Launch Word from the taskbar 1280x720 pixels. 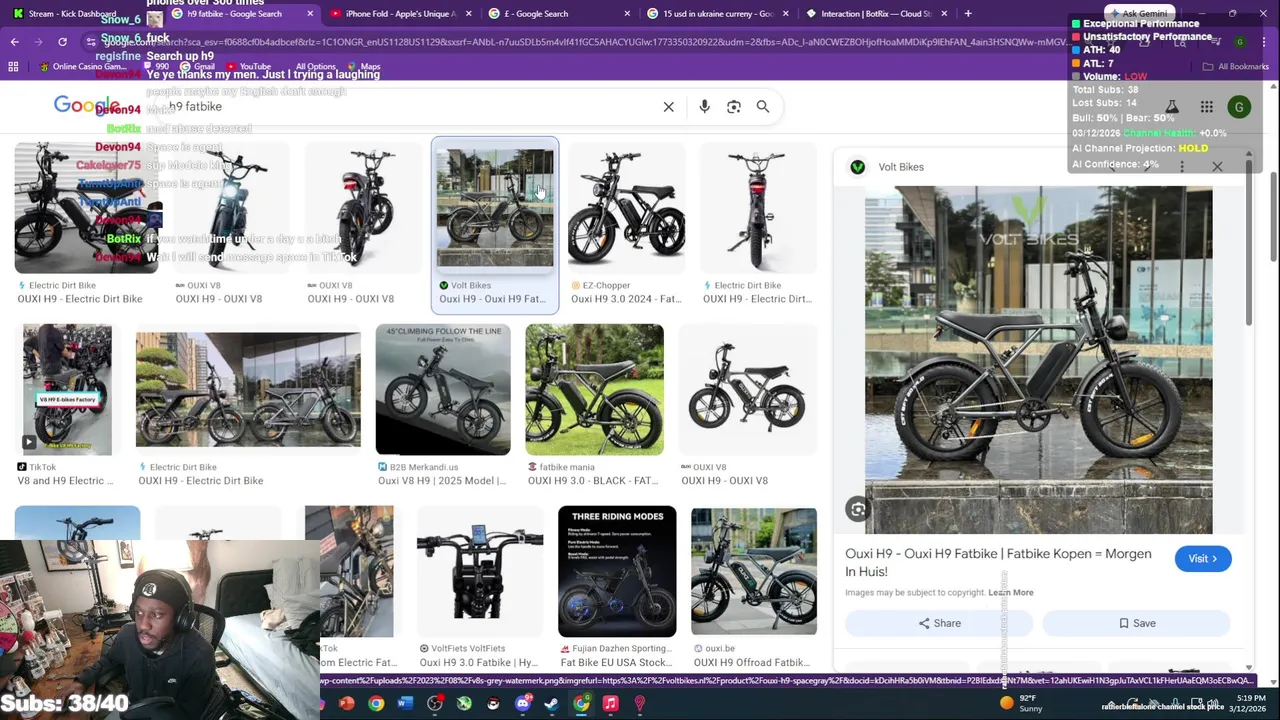[405, 704]
